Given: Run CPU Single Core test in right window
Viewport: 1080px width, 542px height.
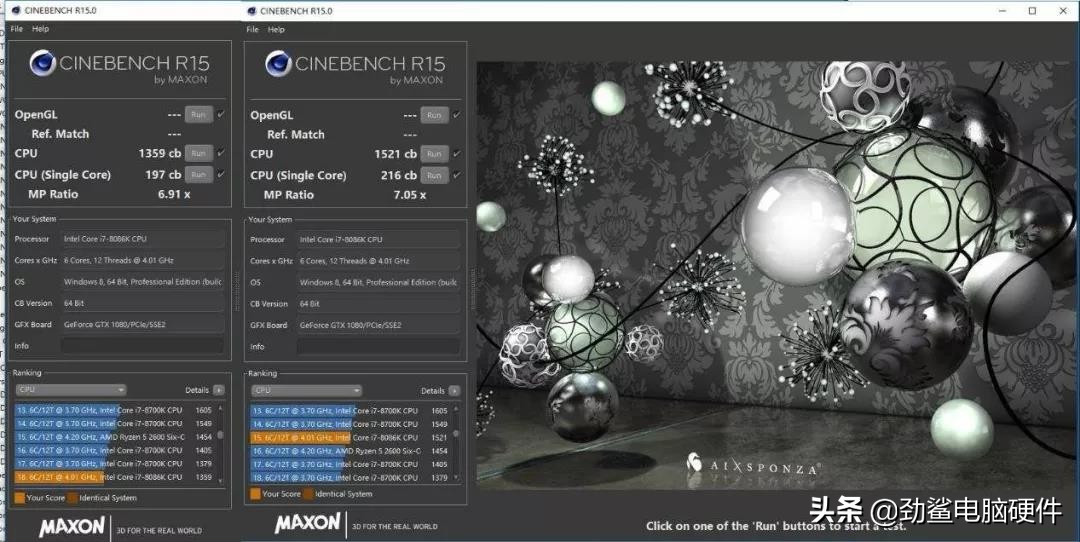Looking at the screenshot, I should tap(434, 176).
